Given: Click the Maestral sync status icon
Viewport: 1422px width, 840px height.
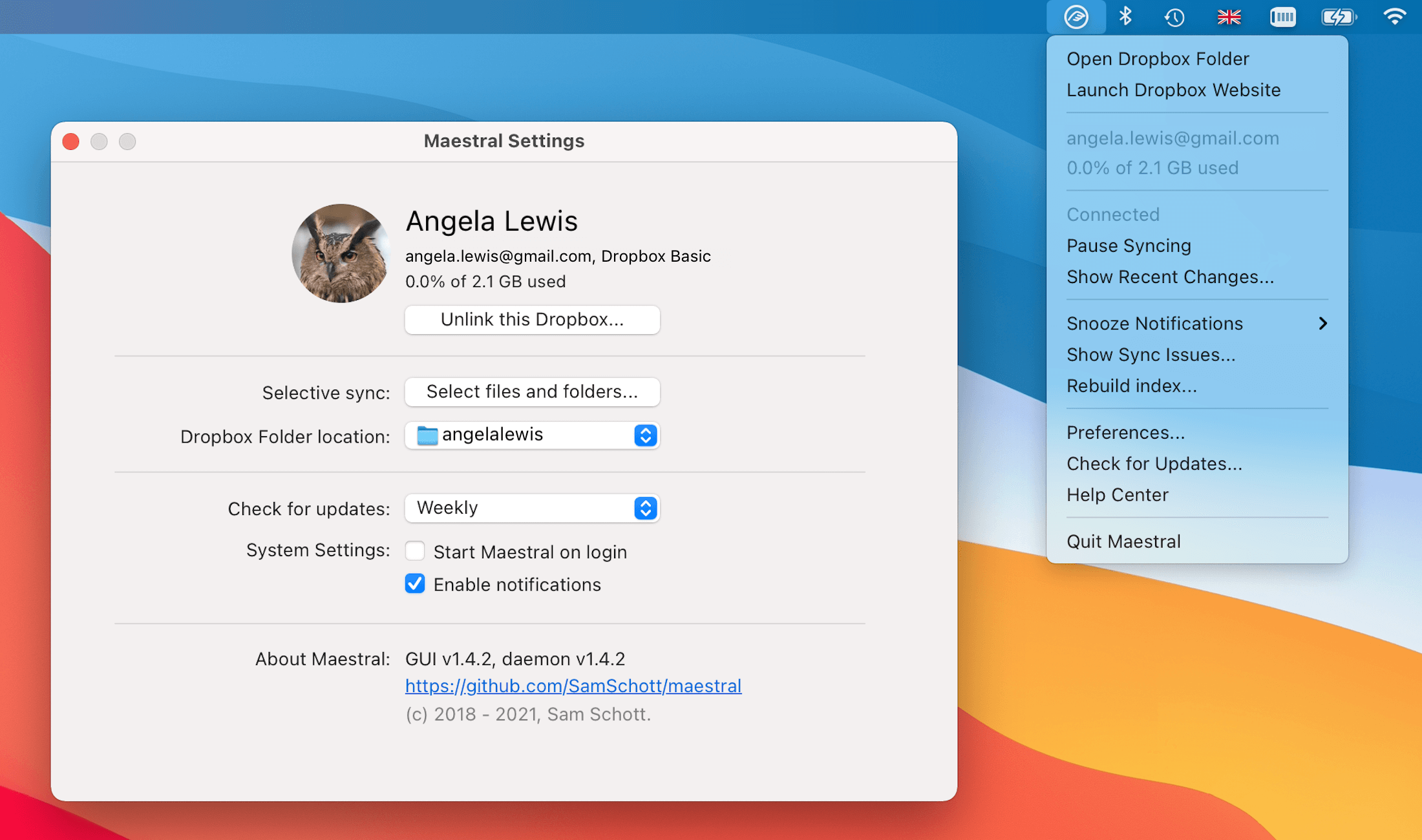Looking at the screenshot, I should point(1077,16).
